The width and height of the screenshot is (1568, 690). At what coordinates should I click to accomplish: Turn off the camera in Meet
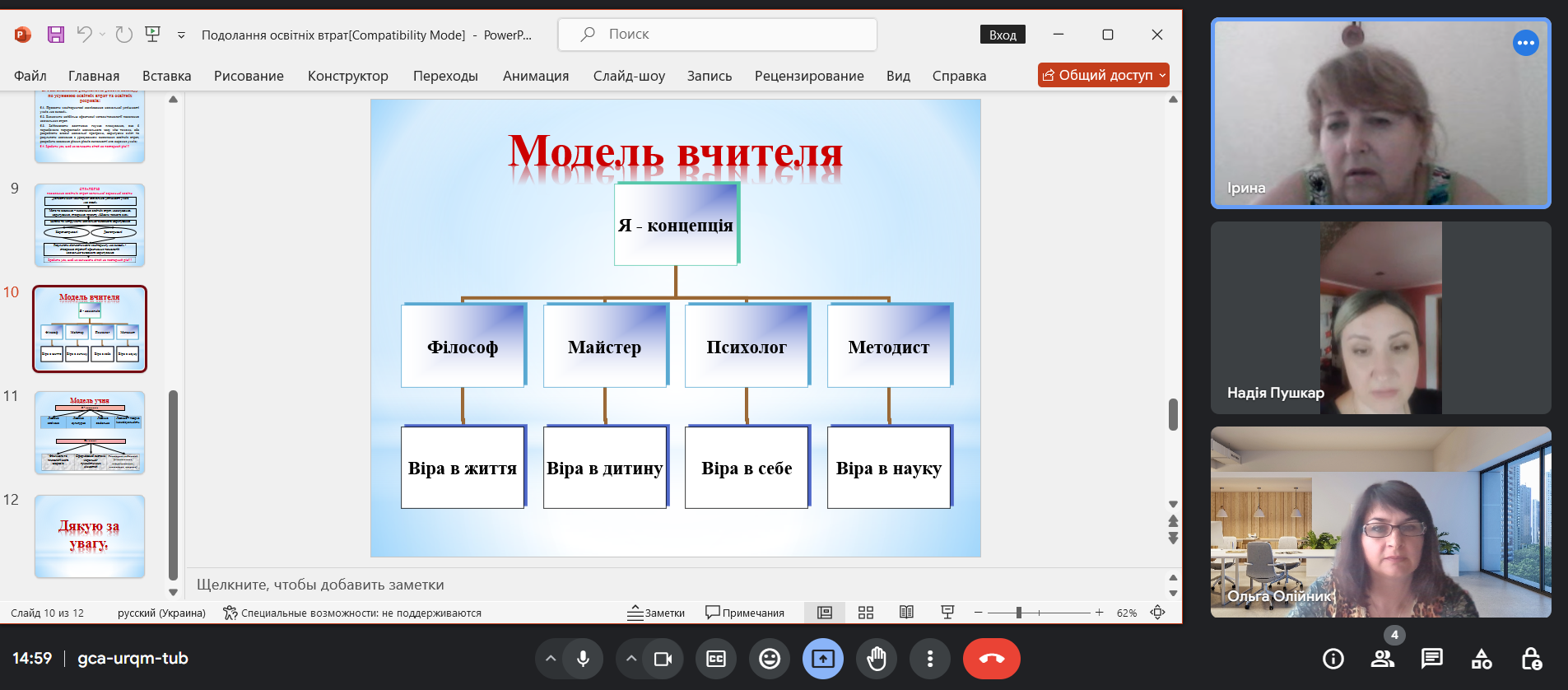pos(663,659)
